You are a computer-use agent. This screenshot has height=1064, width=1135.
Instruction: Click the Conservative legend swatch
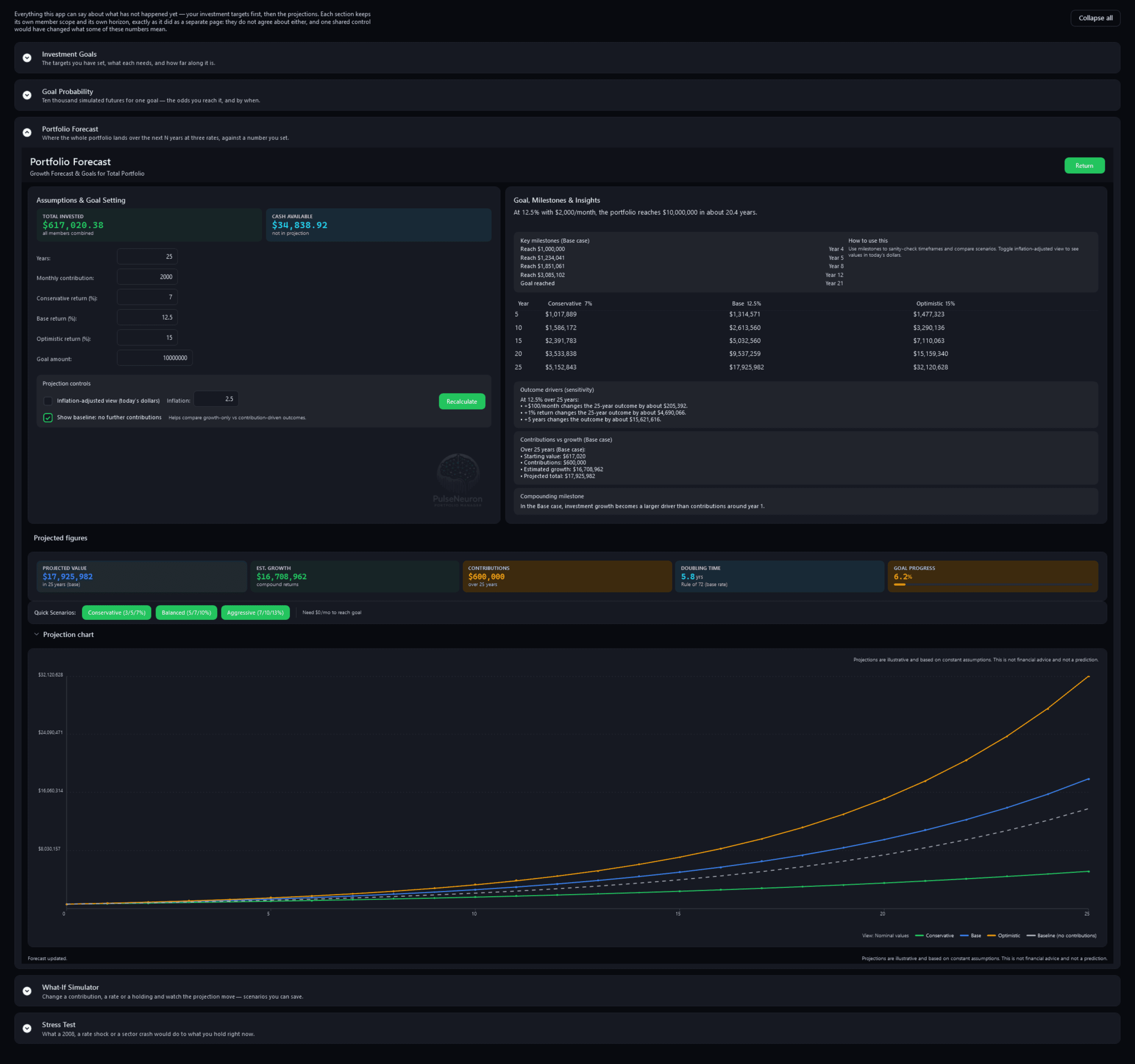point(919,936)
